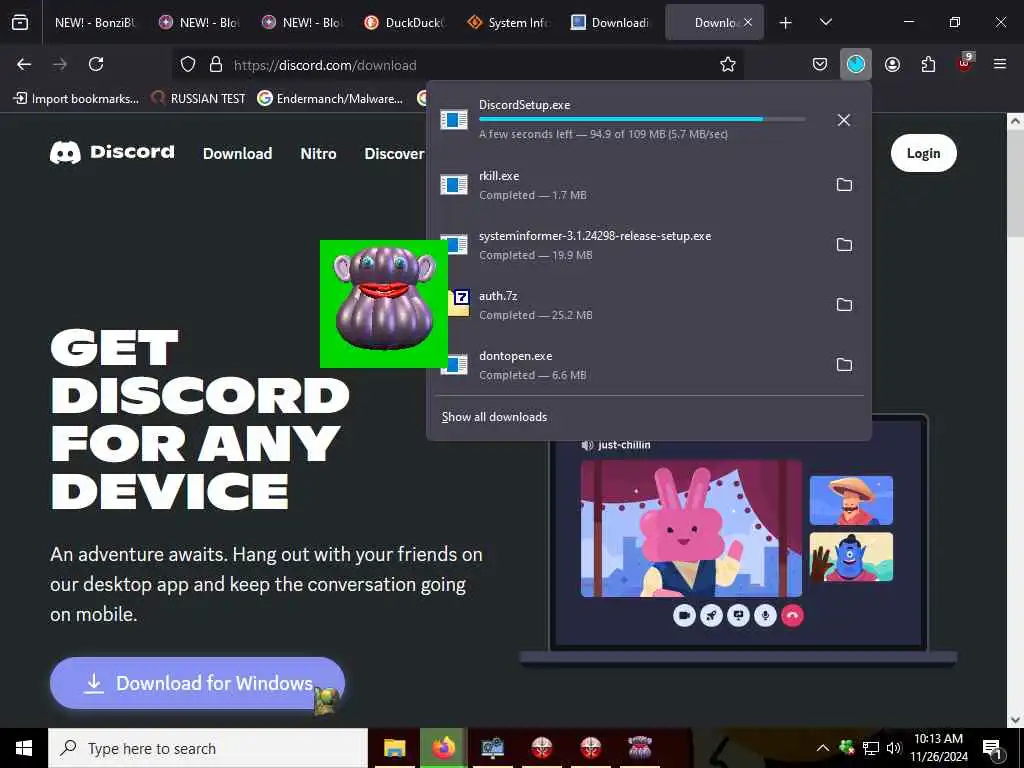Go back to previous page
1024x768 pixels.
pos(24,64)
